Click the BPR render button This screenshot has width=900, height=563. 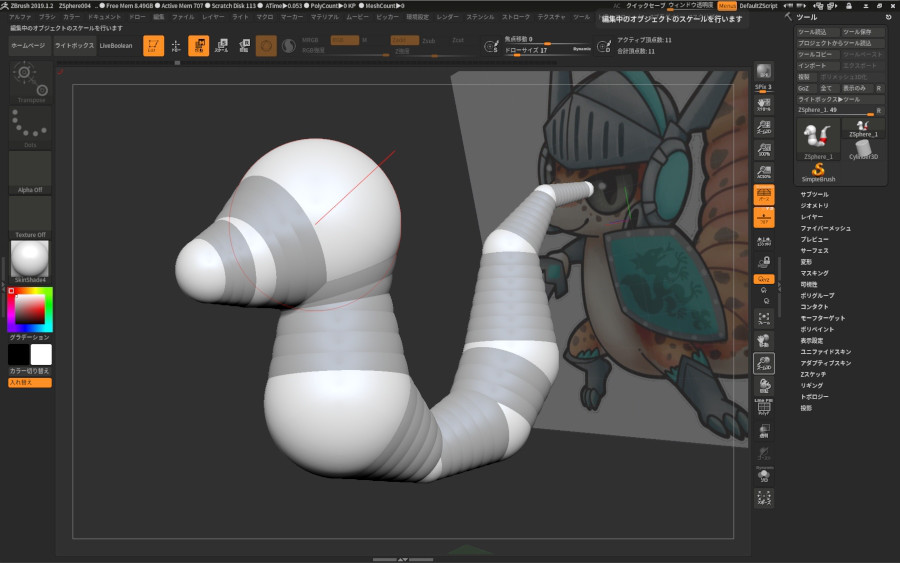(764, 71)
